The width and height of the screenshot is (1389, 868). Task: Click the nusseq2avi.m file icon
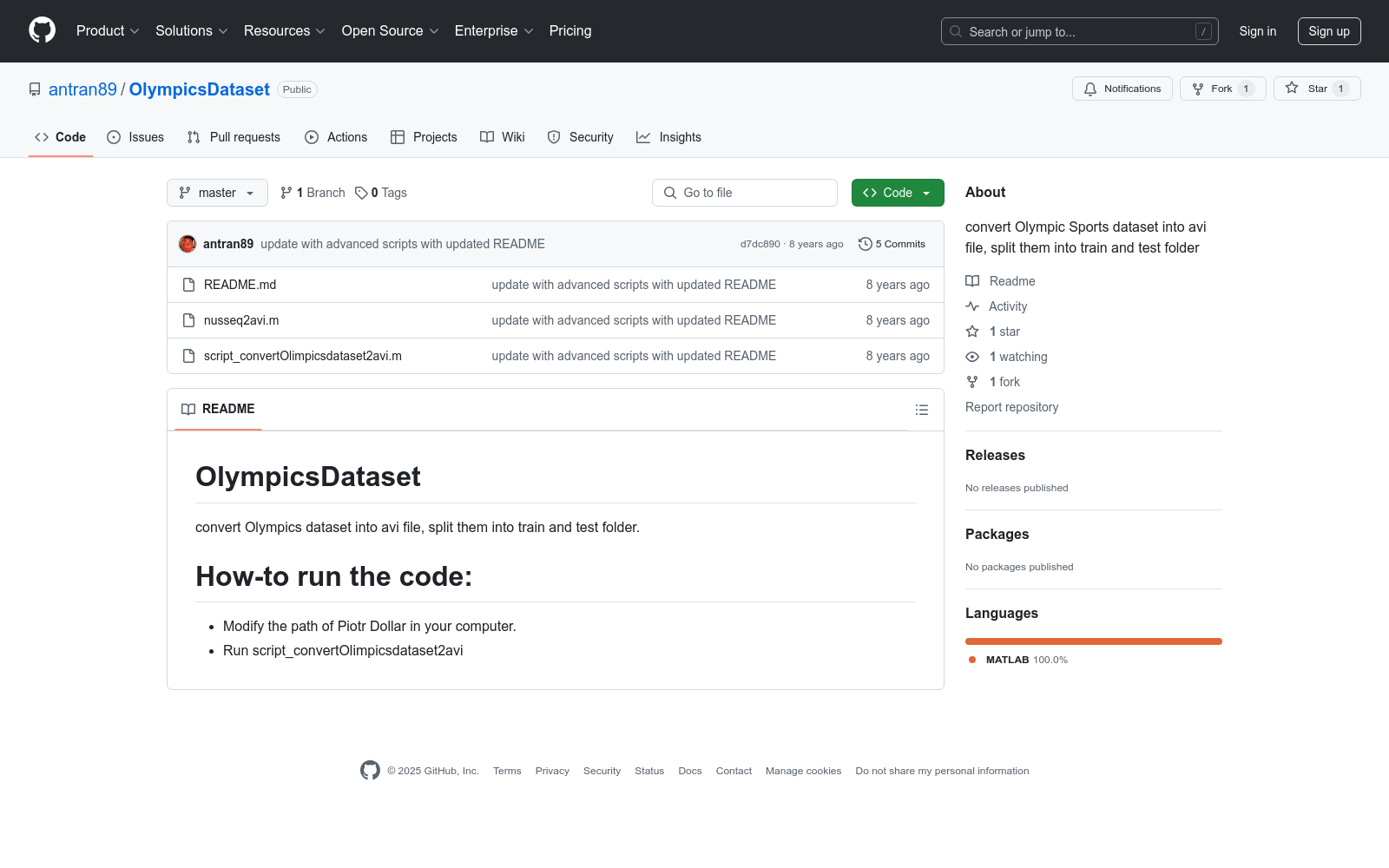pos(188,320)
